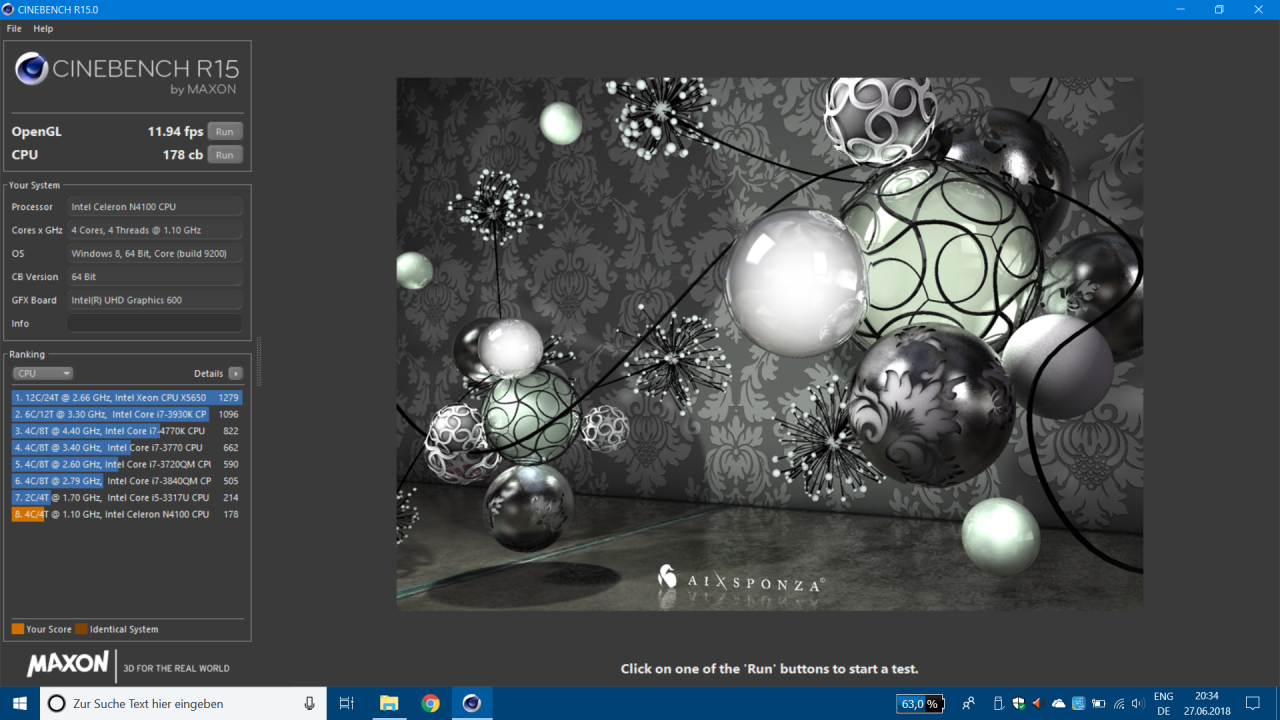Open the Wi-Fi network tray icon
Screen dimensions: 1280x720
click(1119, 704)
